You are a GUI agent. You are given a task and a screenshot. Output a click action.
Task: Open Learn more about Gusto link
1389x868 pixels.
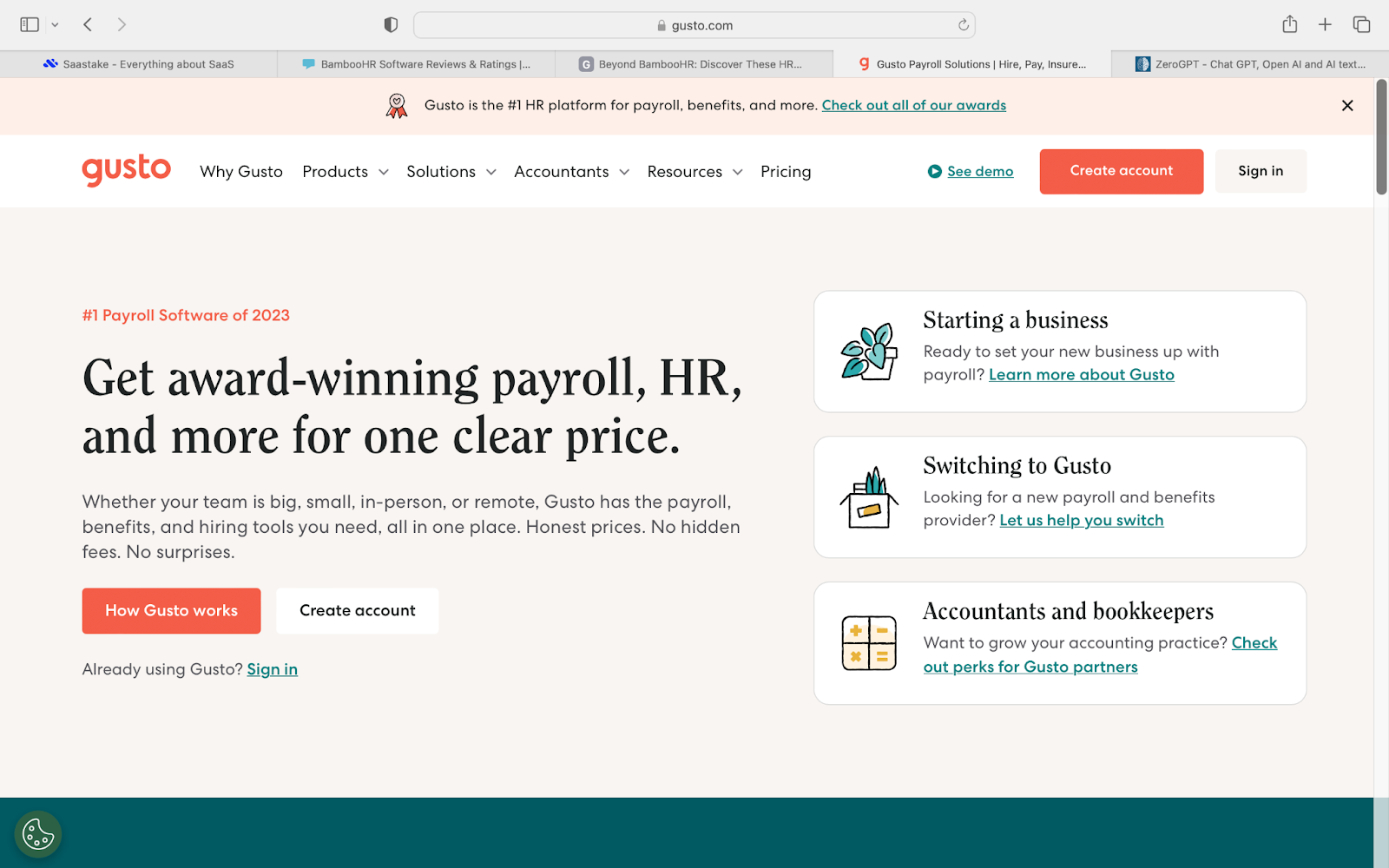tap(1082, 375)
